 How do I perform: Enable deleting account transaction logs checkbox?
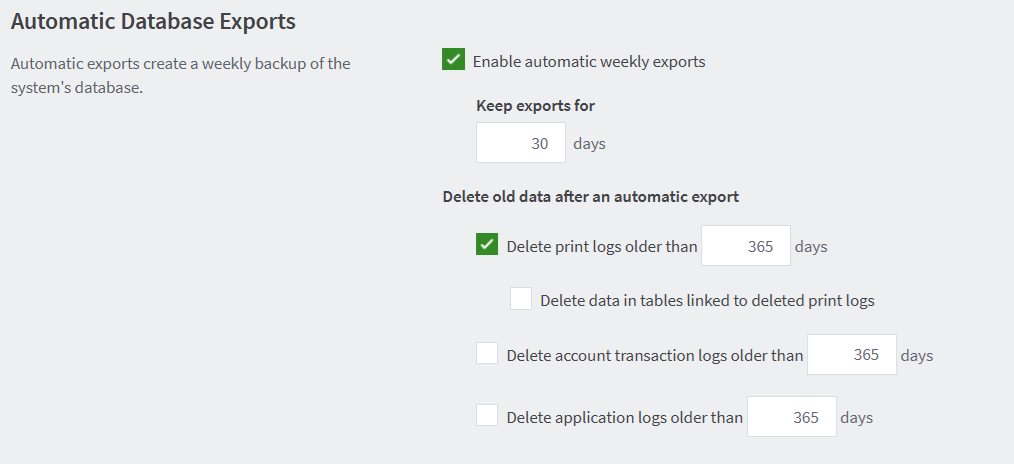pyautogui.click(x=488, y=354)
